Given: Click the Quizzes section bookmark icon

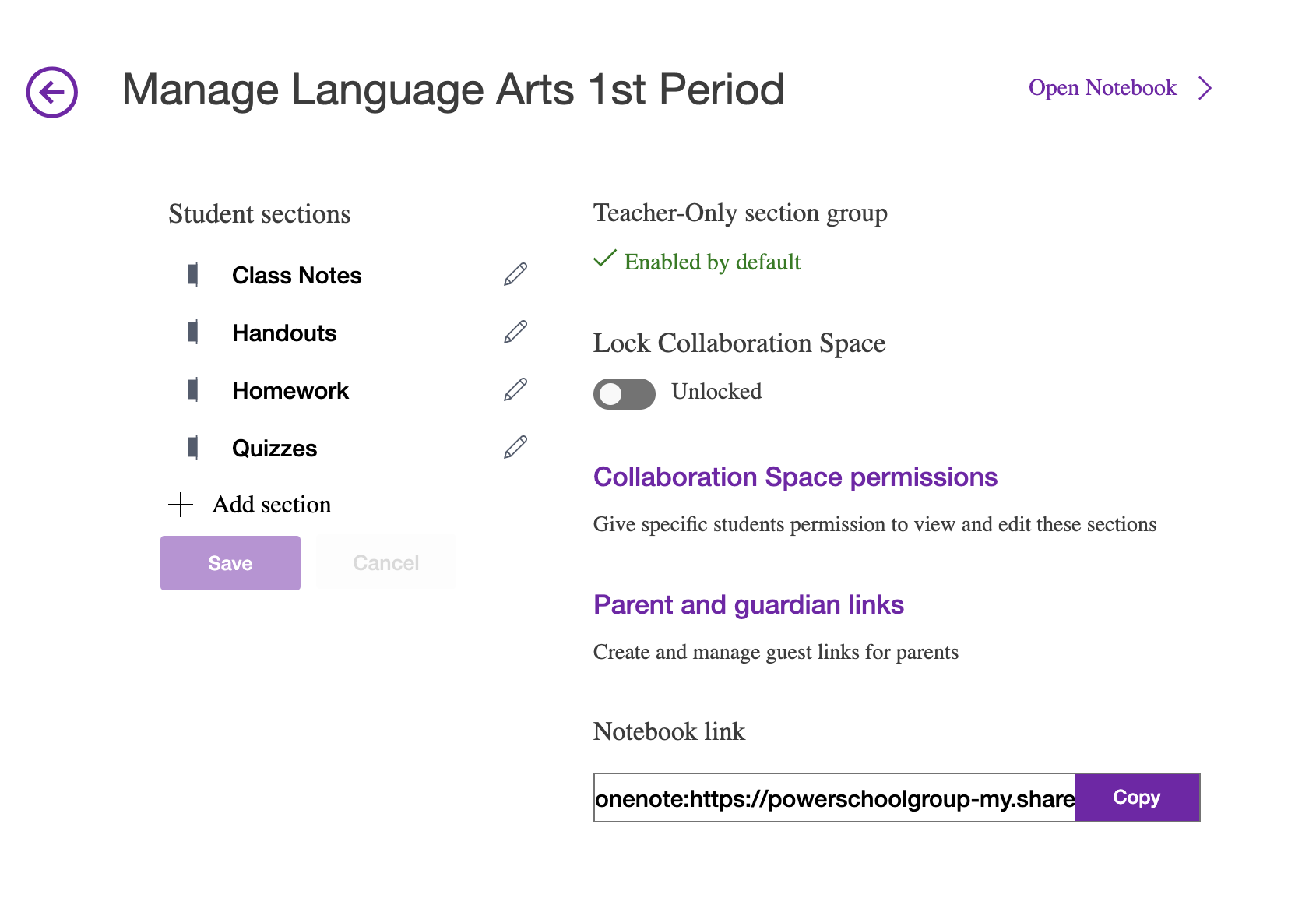Looking at the screenshot, I should (192, 448).
